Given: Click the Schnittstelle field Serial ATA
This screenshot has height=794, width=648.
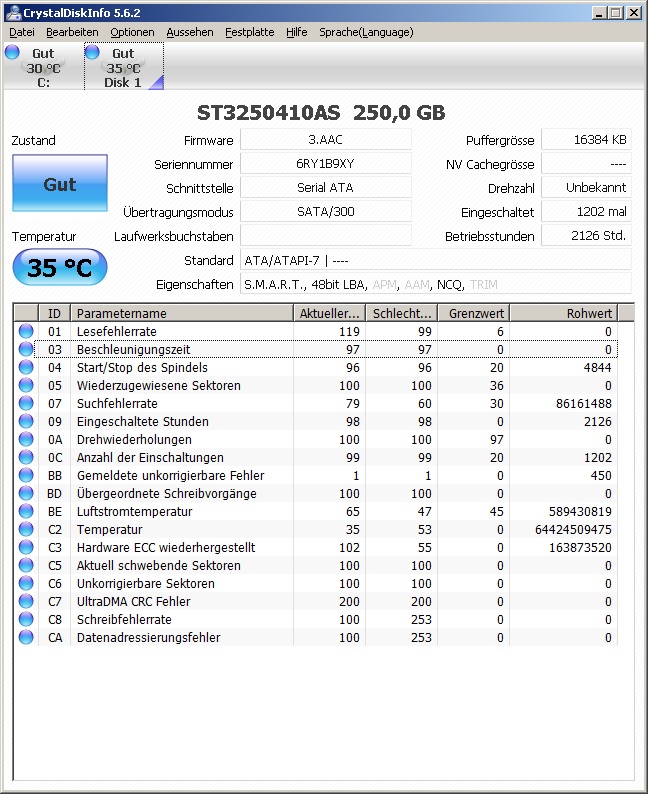Looking at the screenshot, I should (x=326, y=188).
